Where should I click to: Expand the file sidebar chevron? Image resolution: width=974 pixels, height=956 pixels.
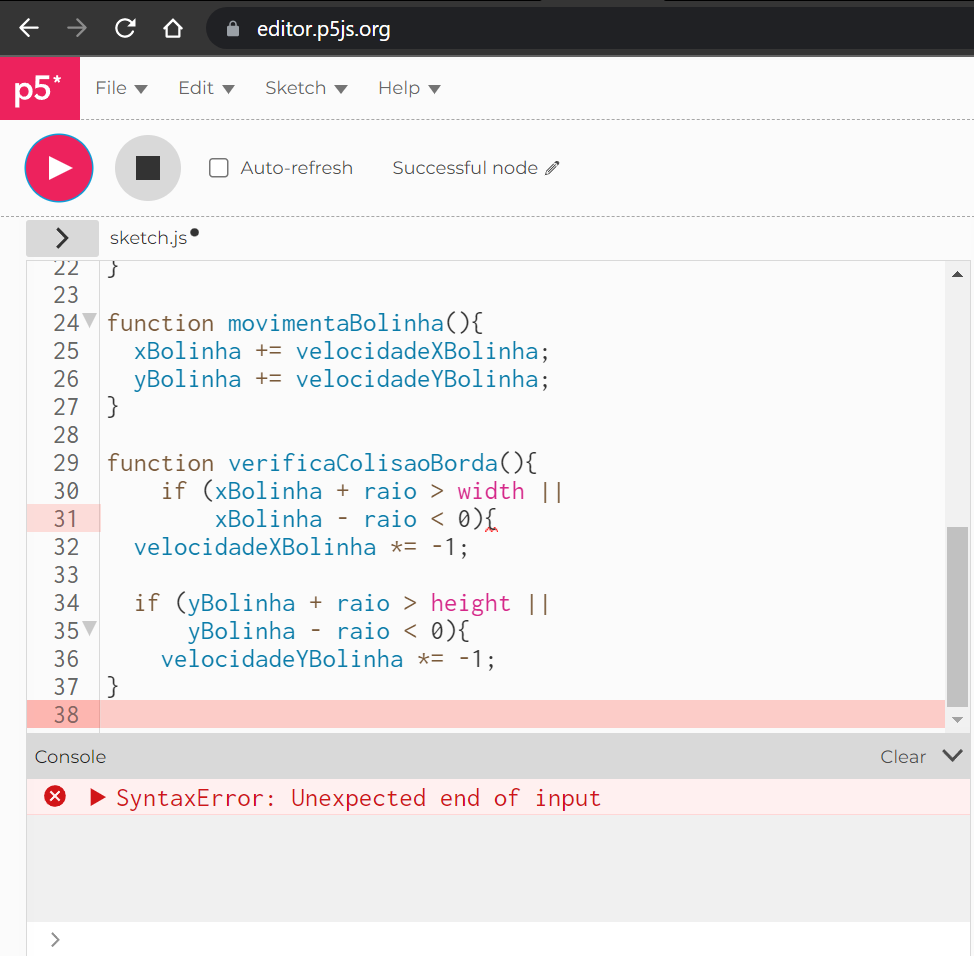point(62,238)
